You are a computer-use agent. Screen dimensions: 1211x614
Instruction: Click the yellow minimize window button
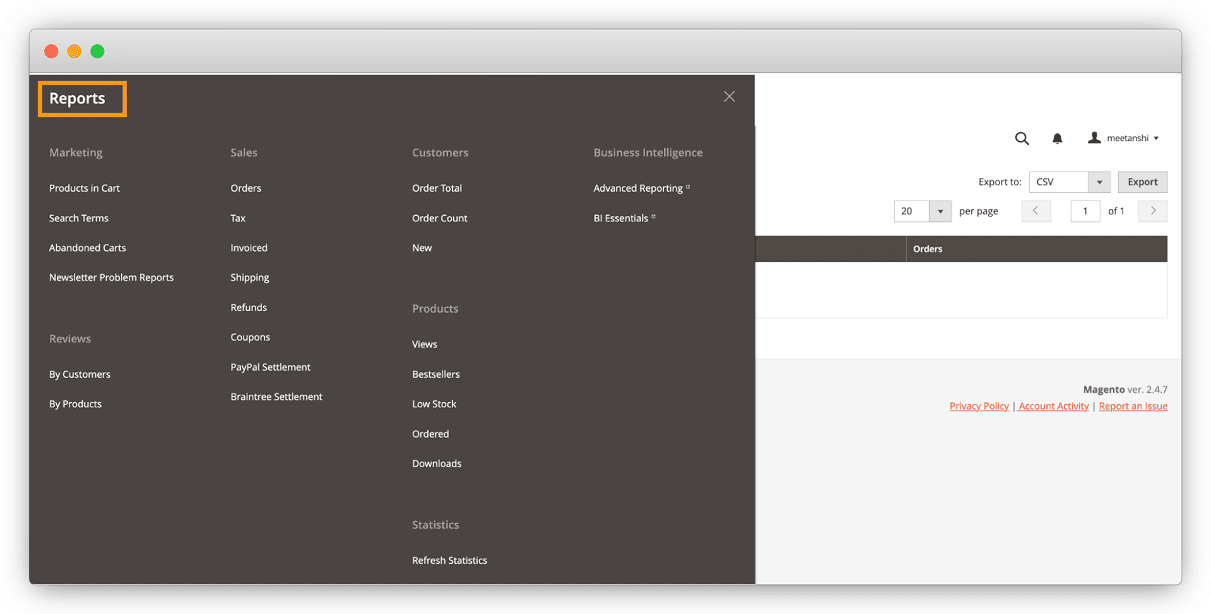pyautogui.click(x=74, y=51)
